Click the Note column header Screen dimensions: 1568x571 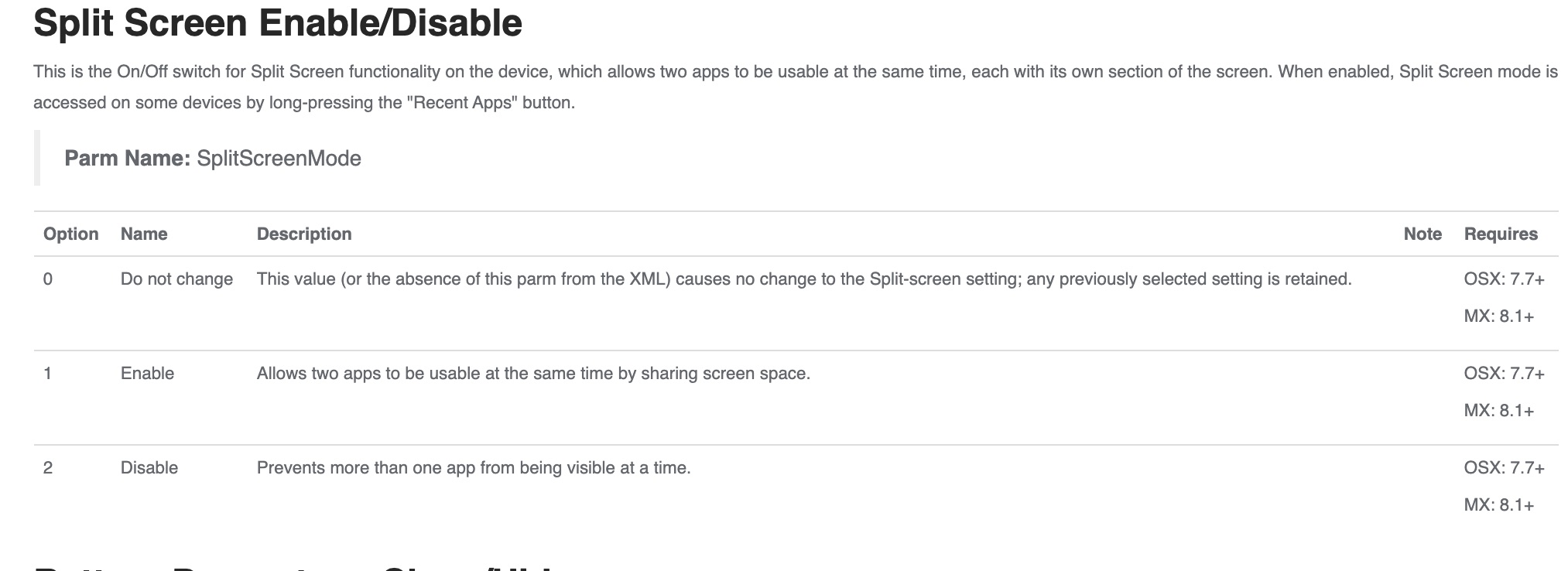[x=1422, y=234]
